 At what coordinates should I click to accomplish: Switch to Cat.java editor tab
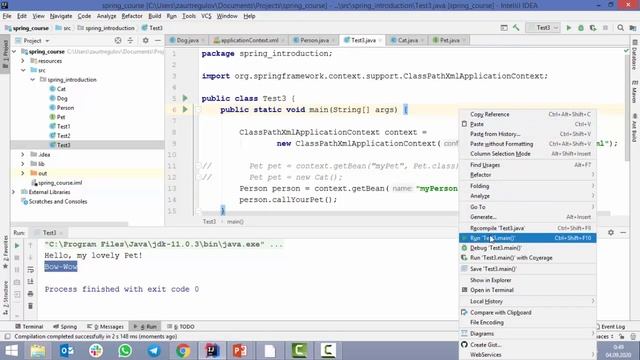[407, 40]
